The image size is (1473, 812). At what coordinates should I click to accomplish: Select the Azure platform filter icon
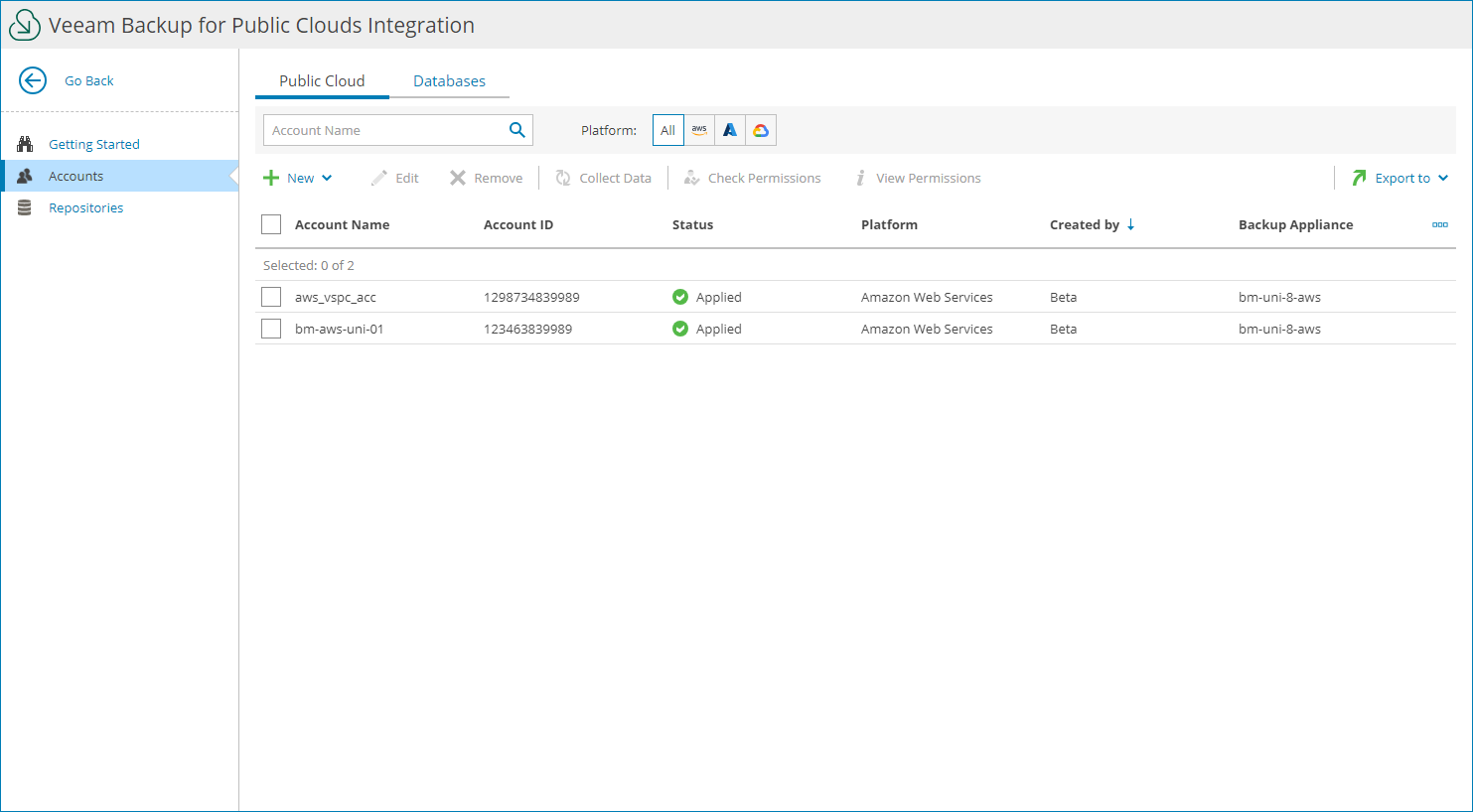click(x=729, y=129)
